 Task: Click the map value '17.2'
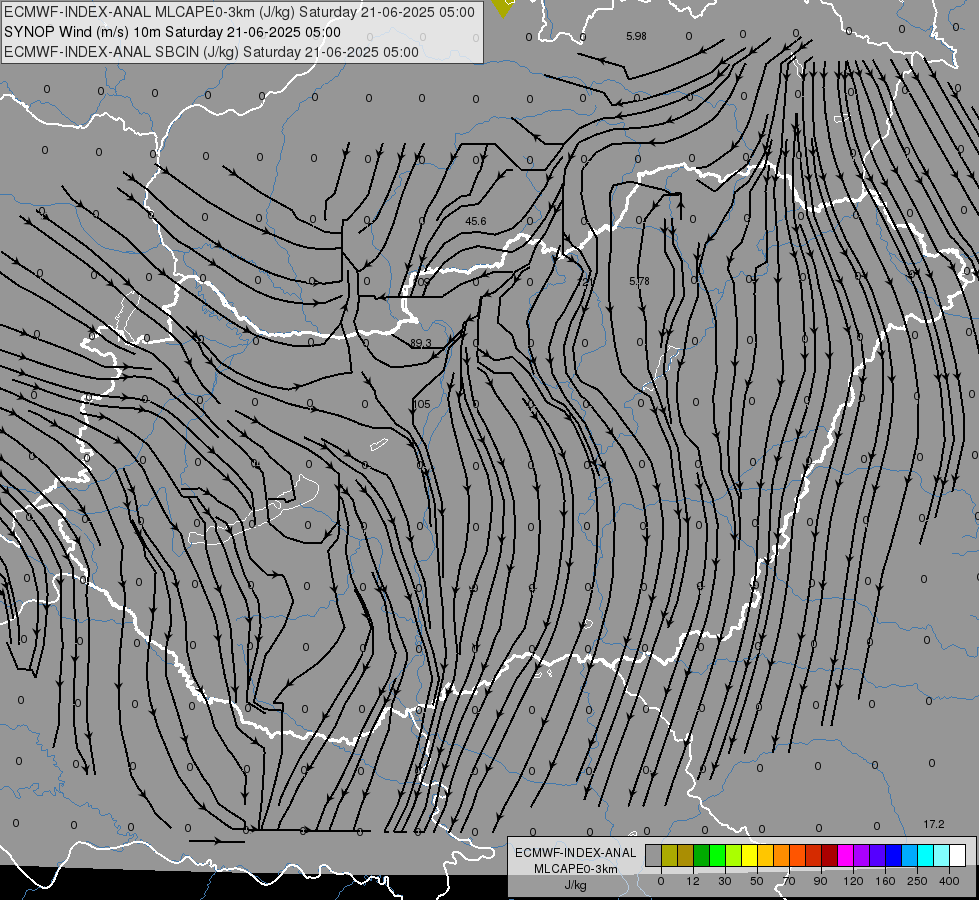click(x=934, y=824)
